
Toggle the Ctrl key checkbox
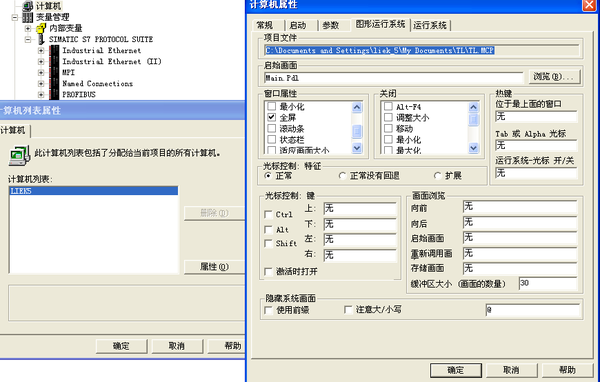[268, 214]
